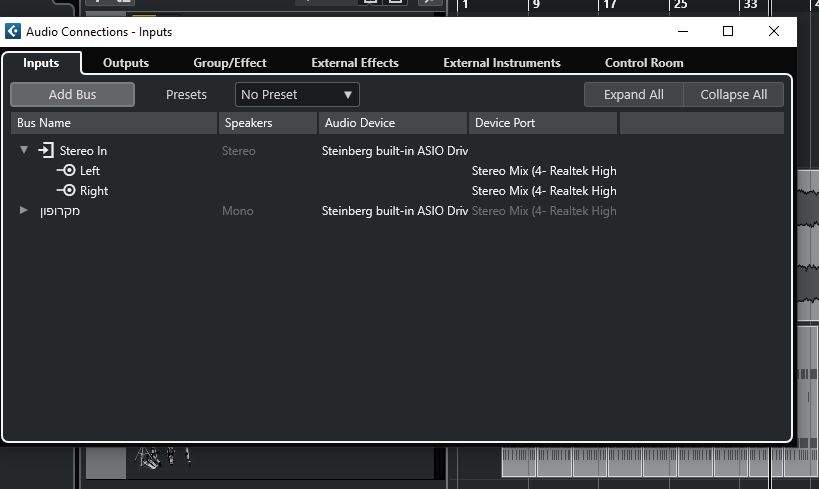Click bar 25 on the project ruler
Screen dimensions: 819x489
(680, 5)
